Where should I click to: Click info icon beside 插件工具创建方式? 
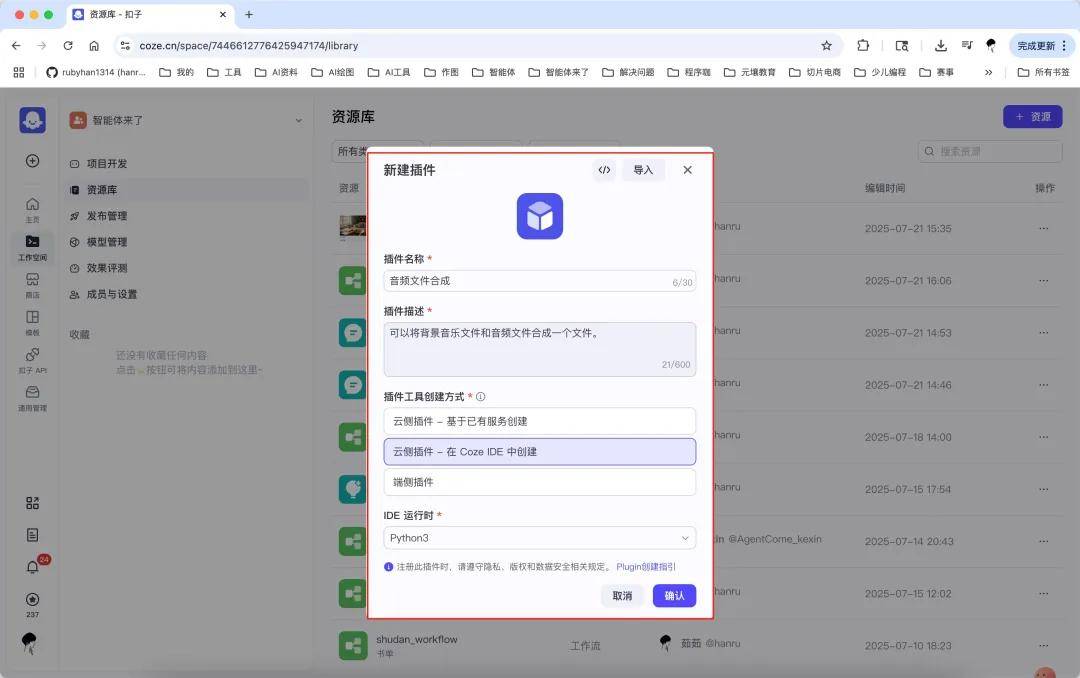(x=481, y=397)
